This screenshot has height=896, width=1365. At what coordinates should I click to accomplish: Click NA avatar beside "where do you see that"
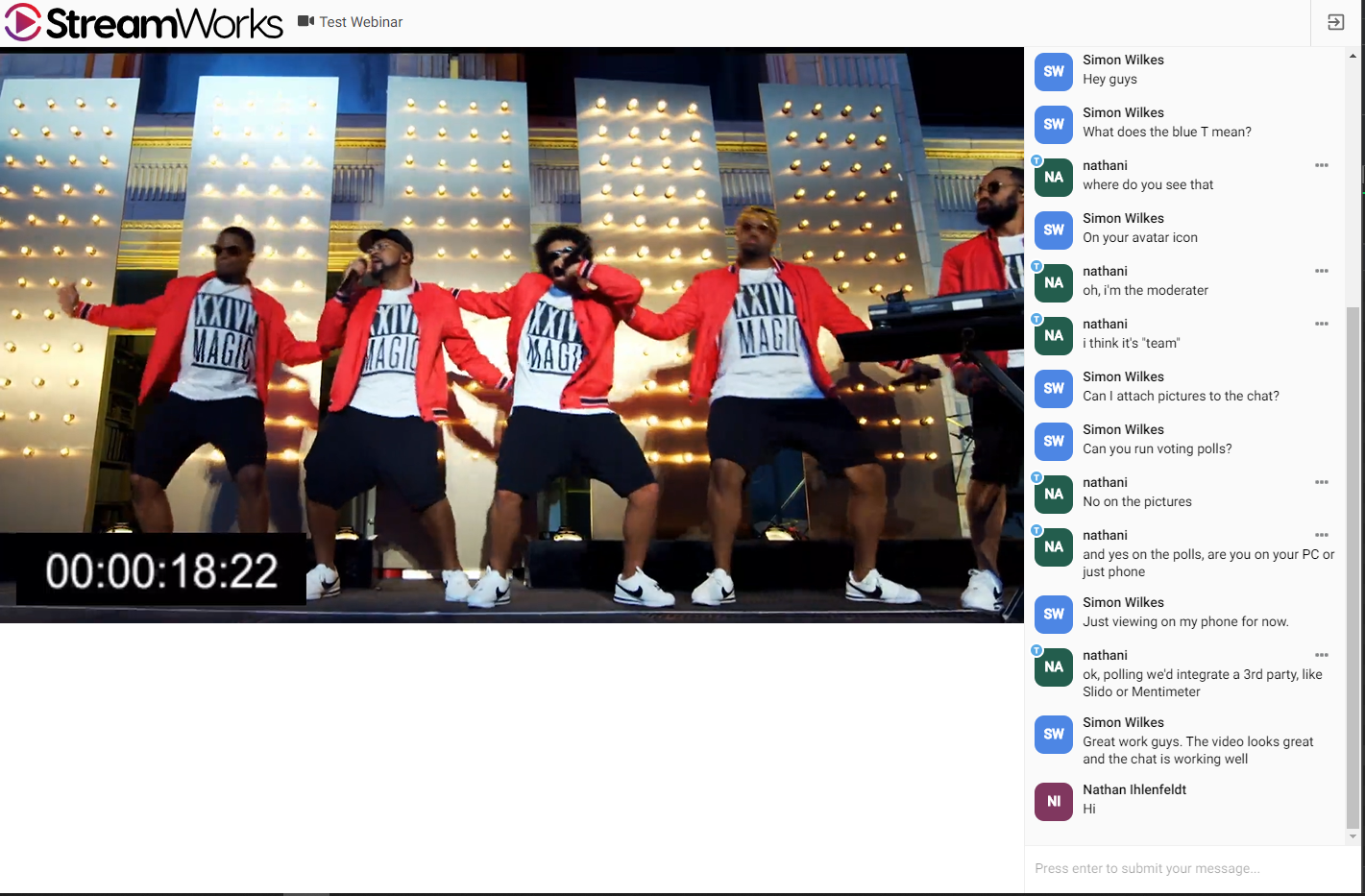1054,177
